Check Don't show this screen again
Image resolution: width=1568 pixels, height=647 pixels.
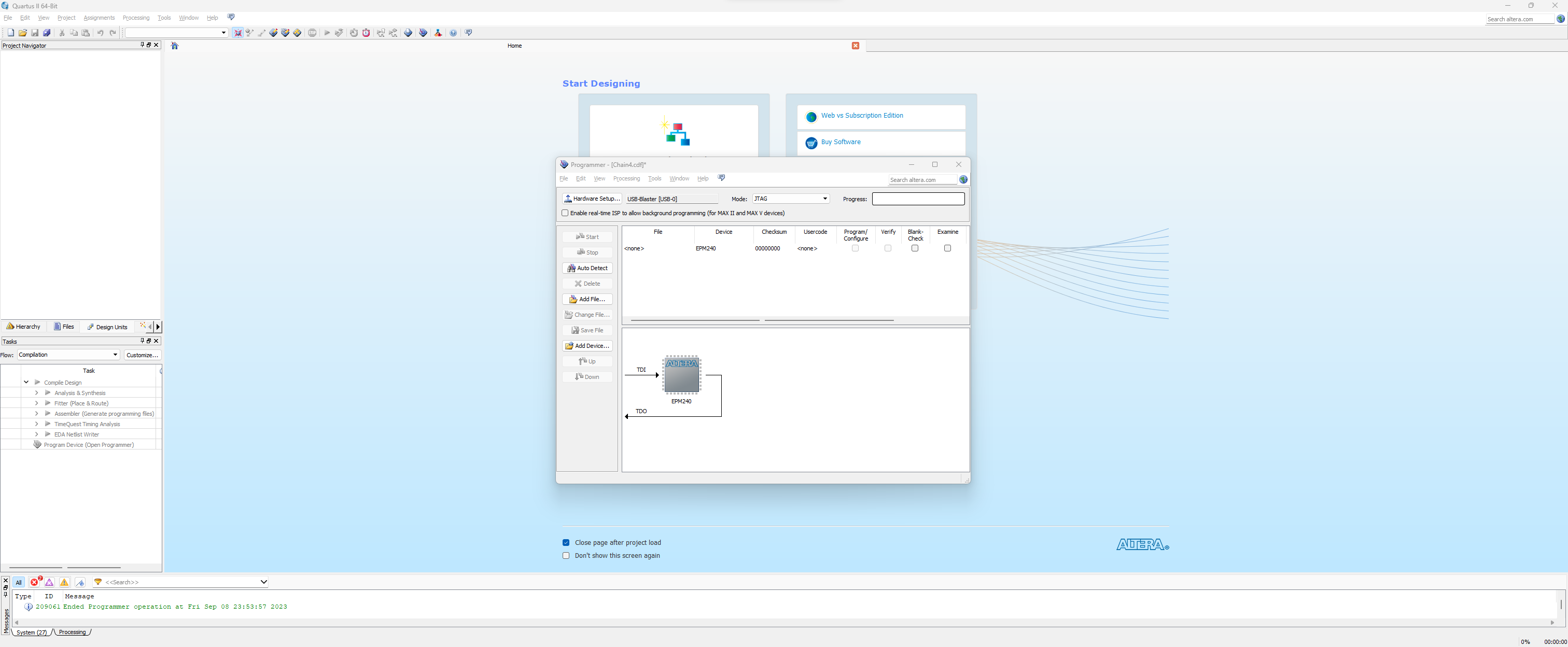(566, 555)
